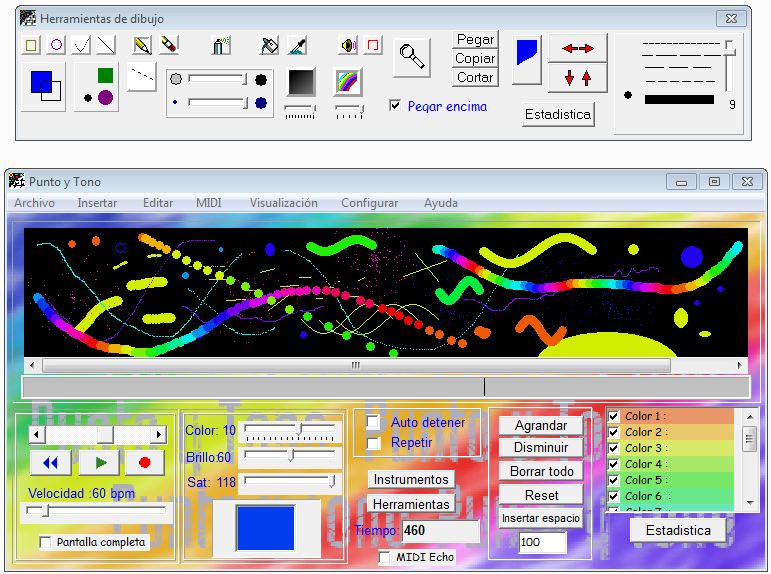
Task: Open the Archivo menu
Action: coord(34,203)
